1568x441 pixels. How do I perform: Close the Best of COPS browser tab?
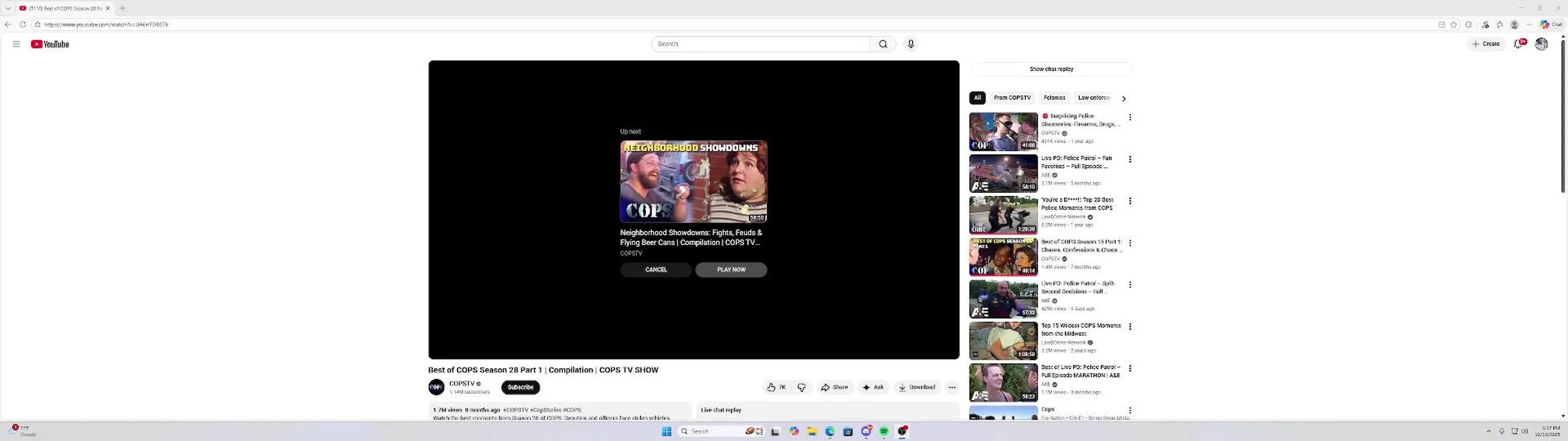point(108,8)
